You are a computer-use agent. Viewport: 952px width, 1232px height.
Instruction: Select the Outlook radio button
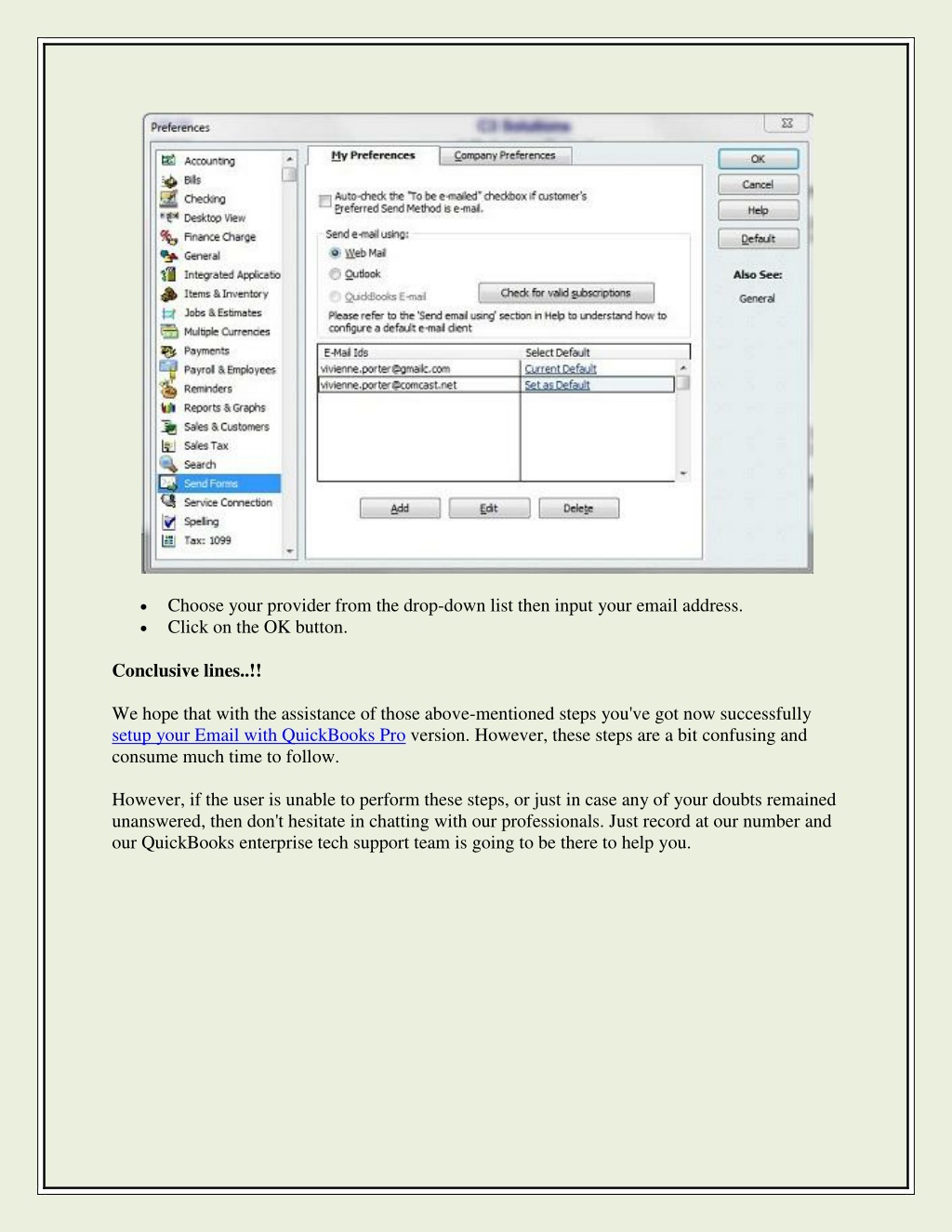(335, 274)
